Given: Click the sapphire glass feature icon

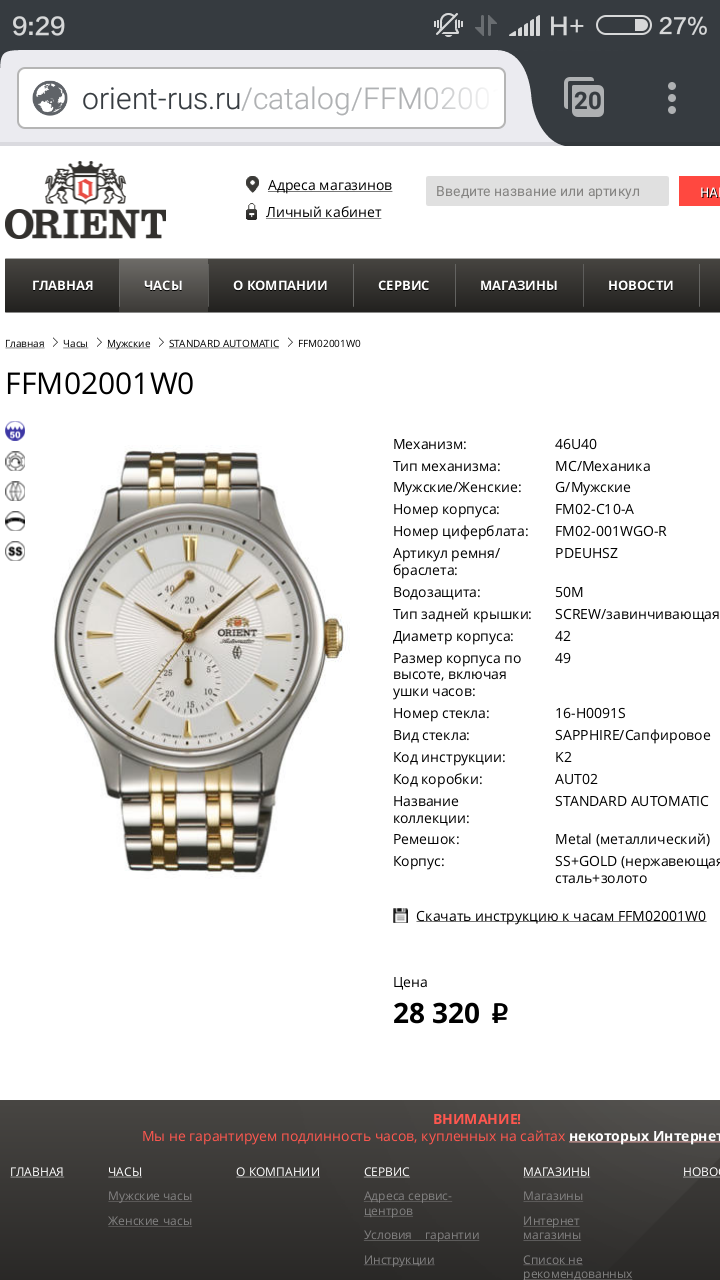Looking at the screenshot, I should (x=15, y=521).
